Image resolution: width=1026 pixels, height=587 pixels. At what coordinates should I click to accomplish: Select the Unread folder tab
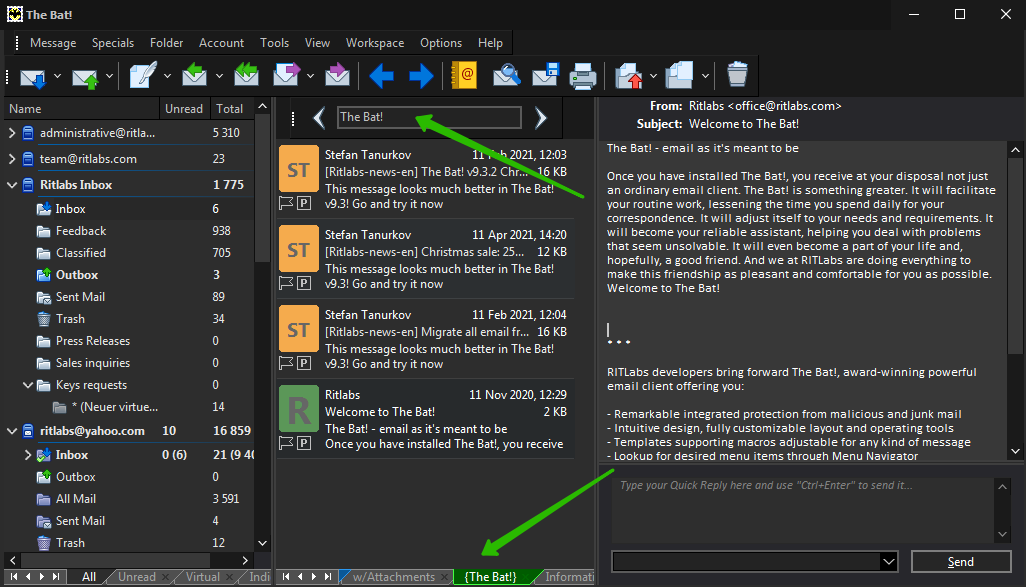[x=137, y=577]
